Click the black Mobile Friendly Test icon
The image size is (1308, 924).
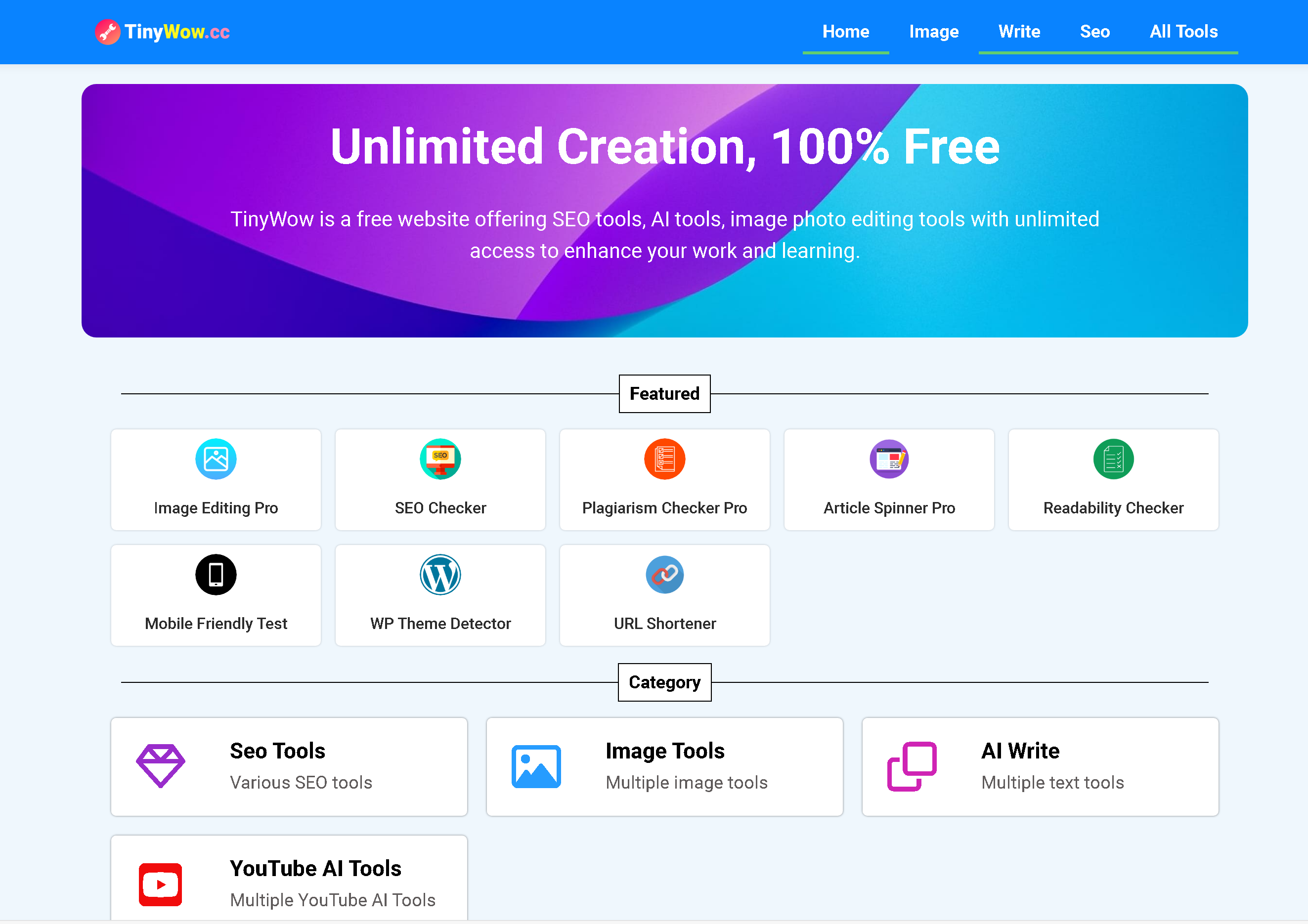coord(216,575)
